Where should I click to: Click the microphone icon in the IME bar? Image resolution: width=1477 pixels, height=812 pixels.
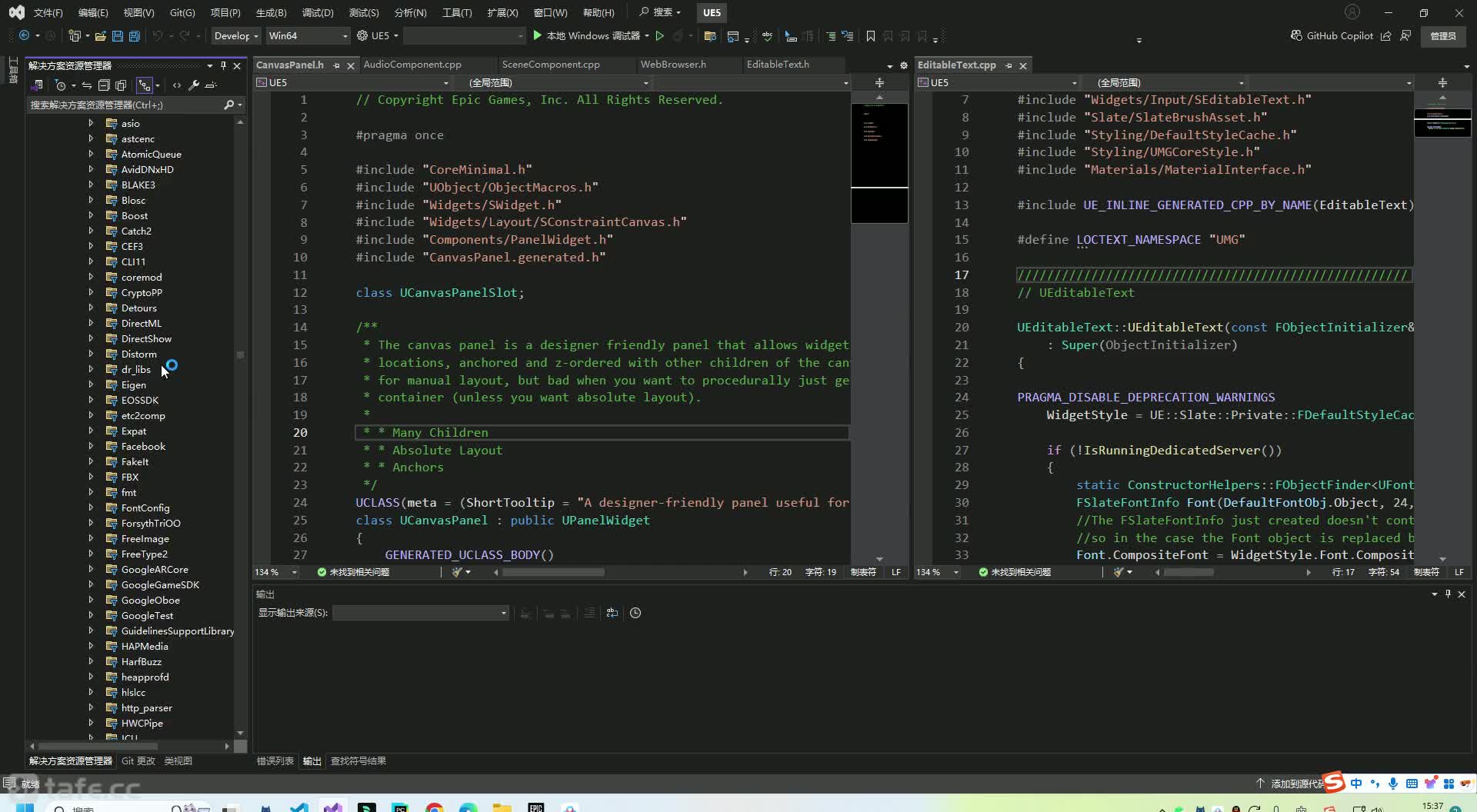(x=1393, y=783)
